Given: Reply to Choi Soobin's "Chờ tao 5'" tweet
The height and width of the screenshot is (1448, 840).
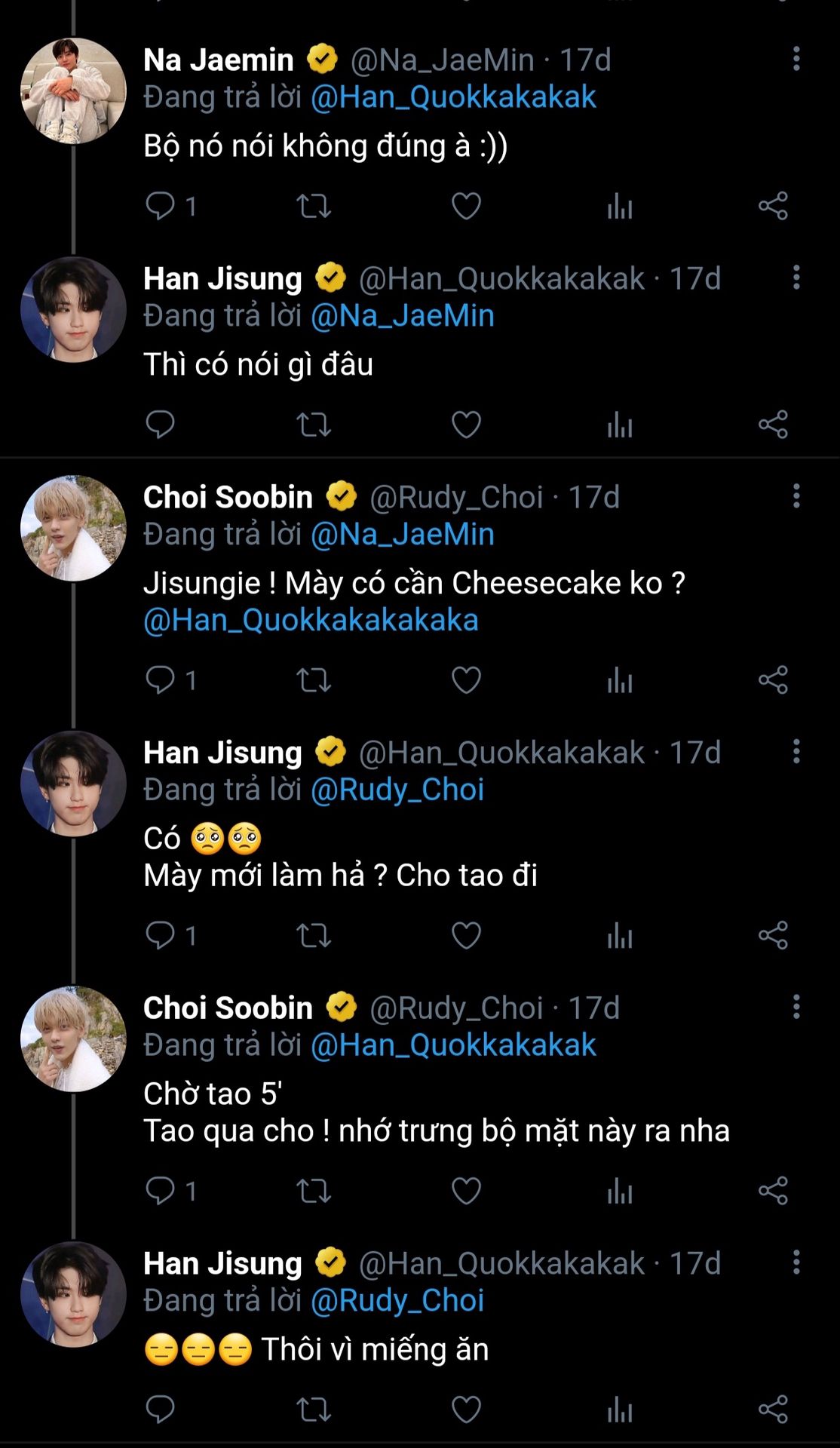Looking at the screenshot, I should point(160,1192).
